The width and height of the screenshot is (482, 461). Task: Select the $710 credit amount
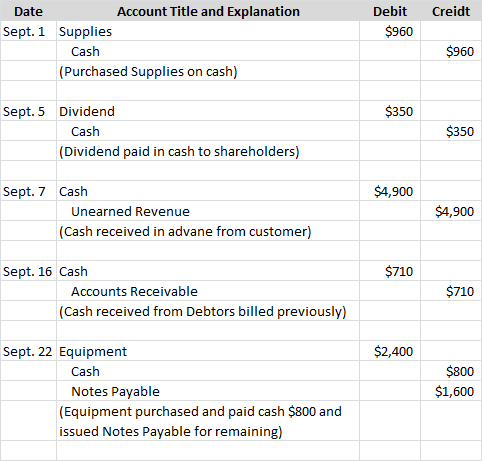pyautogui.click(x=460, y=291)
